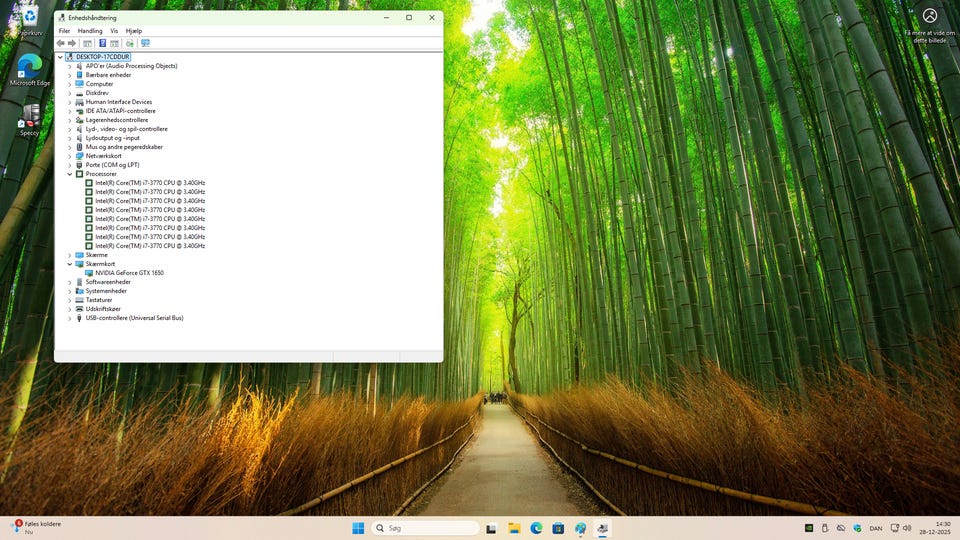The width and height of the screenshot is (960, 540).
Task: Click the OneDrive cloud tray icon
Action: [x=841, y=528]
